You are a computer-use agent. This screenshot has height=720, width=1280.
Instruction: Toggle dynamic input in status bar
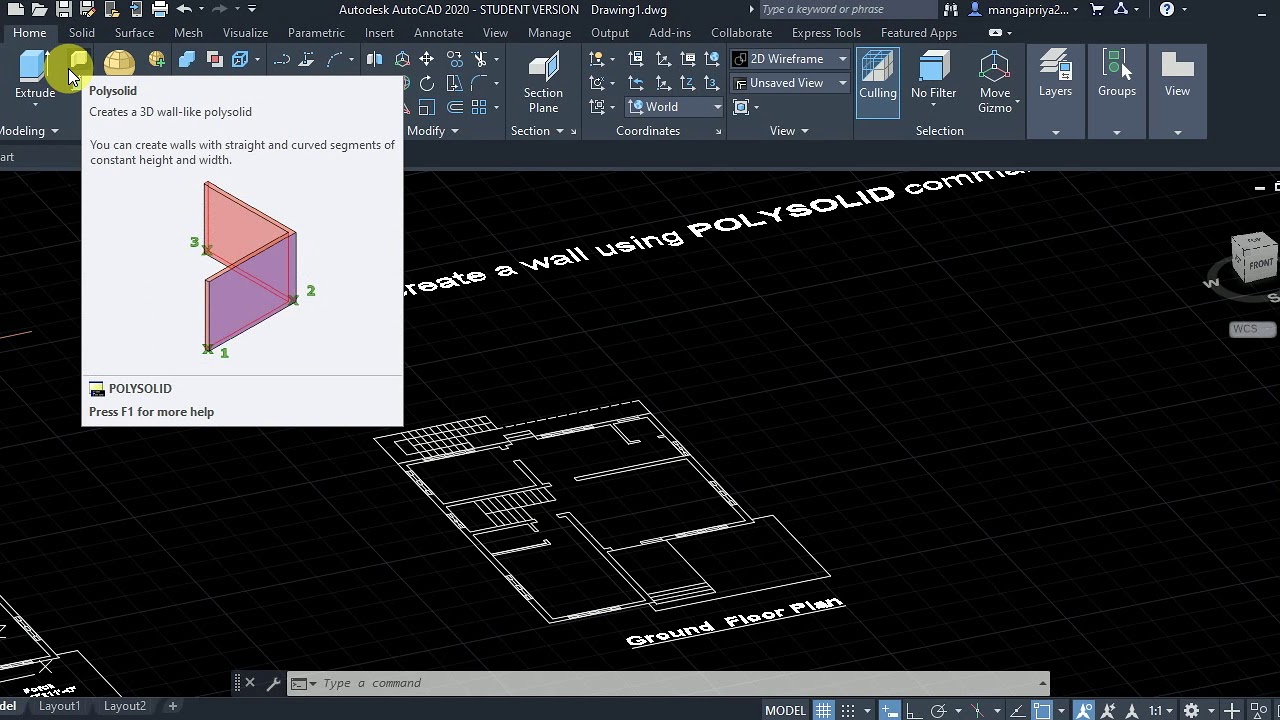[x=889, y=710]
